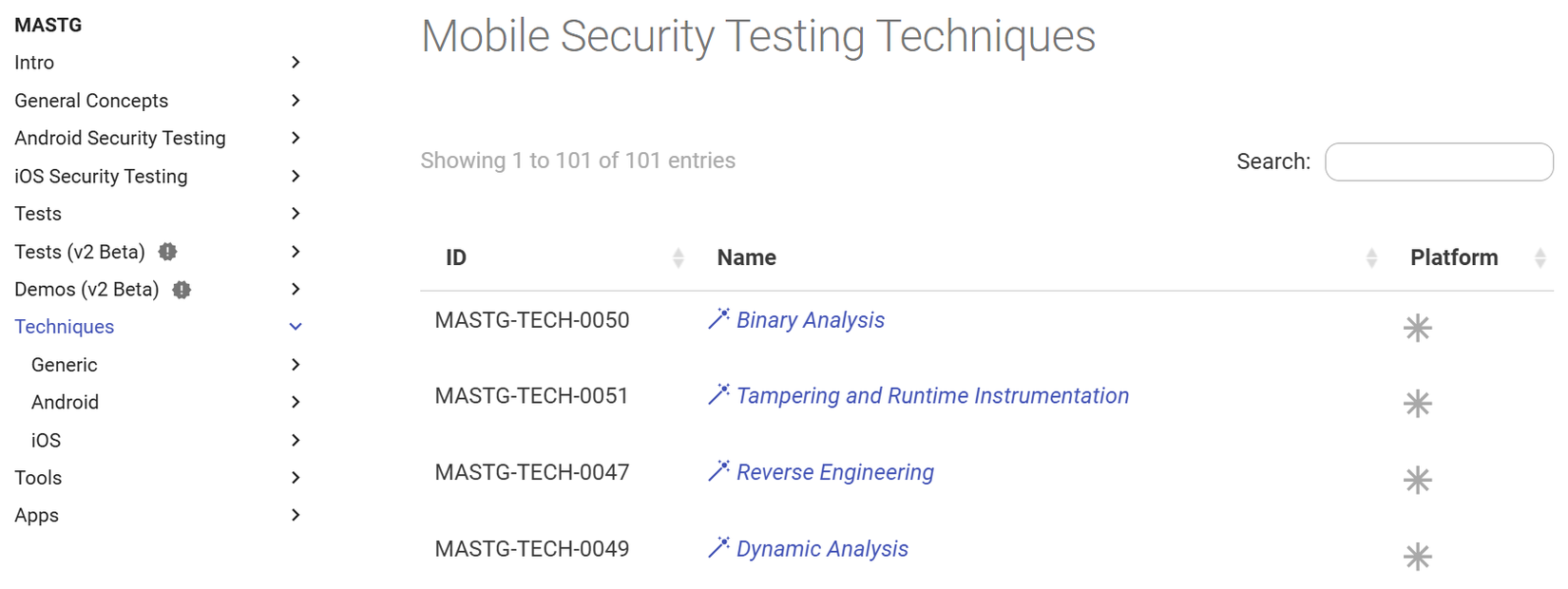Click the asterisk platform icon for Binary Analysis

pyautogui.click(x=1417, y=328)
